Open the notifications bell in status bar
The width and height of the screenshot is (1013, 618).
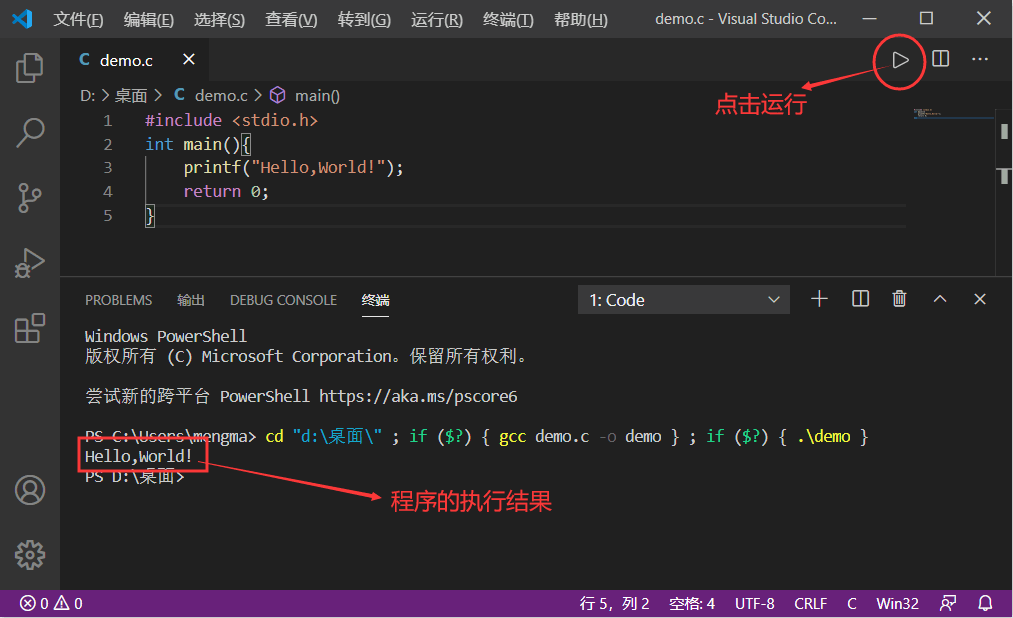[x=984, y=603]
